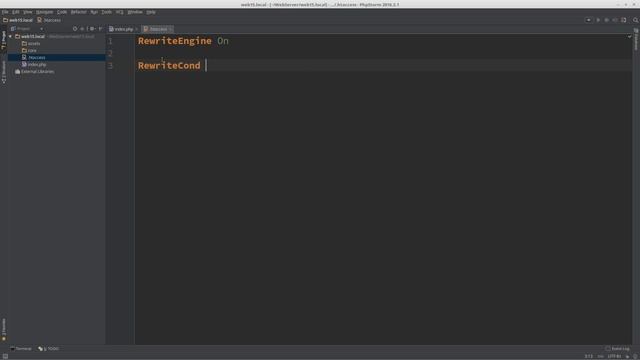Collapse the web15.local project root
The height and width of the screenshot is (360, 640).
pos(11,36)
